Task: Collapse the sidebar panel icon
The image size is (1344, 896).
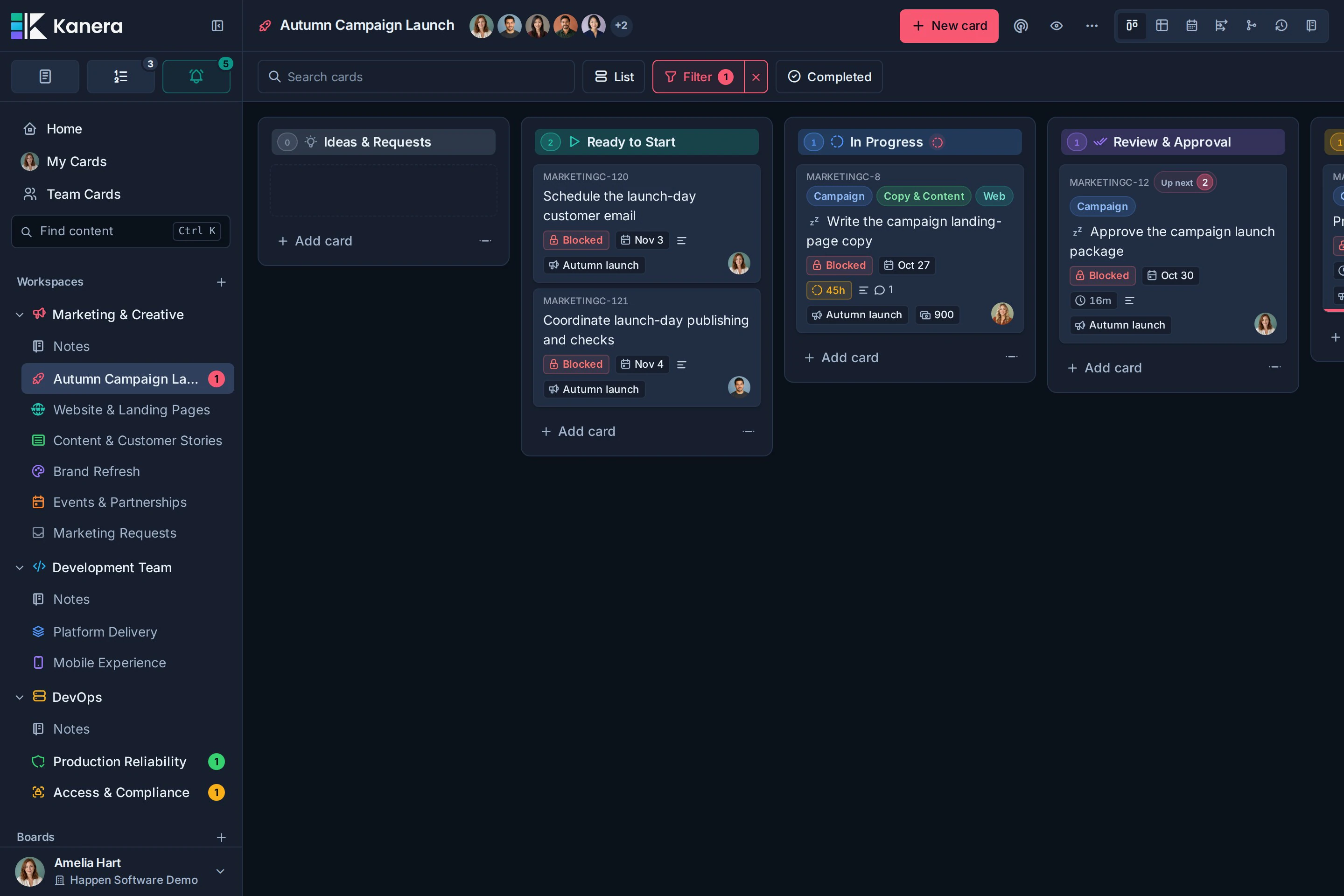Action: [217, 26]
